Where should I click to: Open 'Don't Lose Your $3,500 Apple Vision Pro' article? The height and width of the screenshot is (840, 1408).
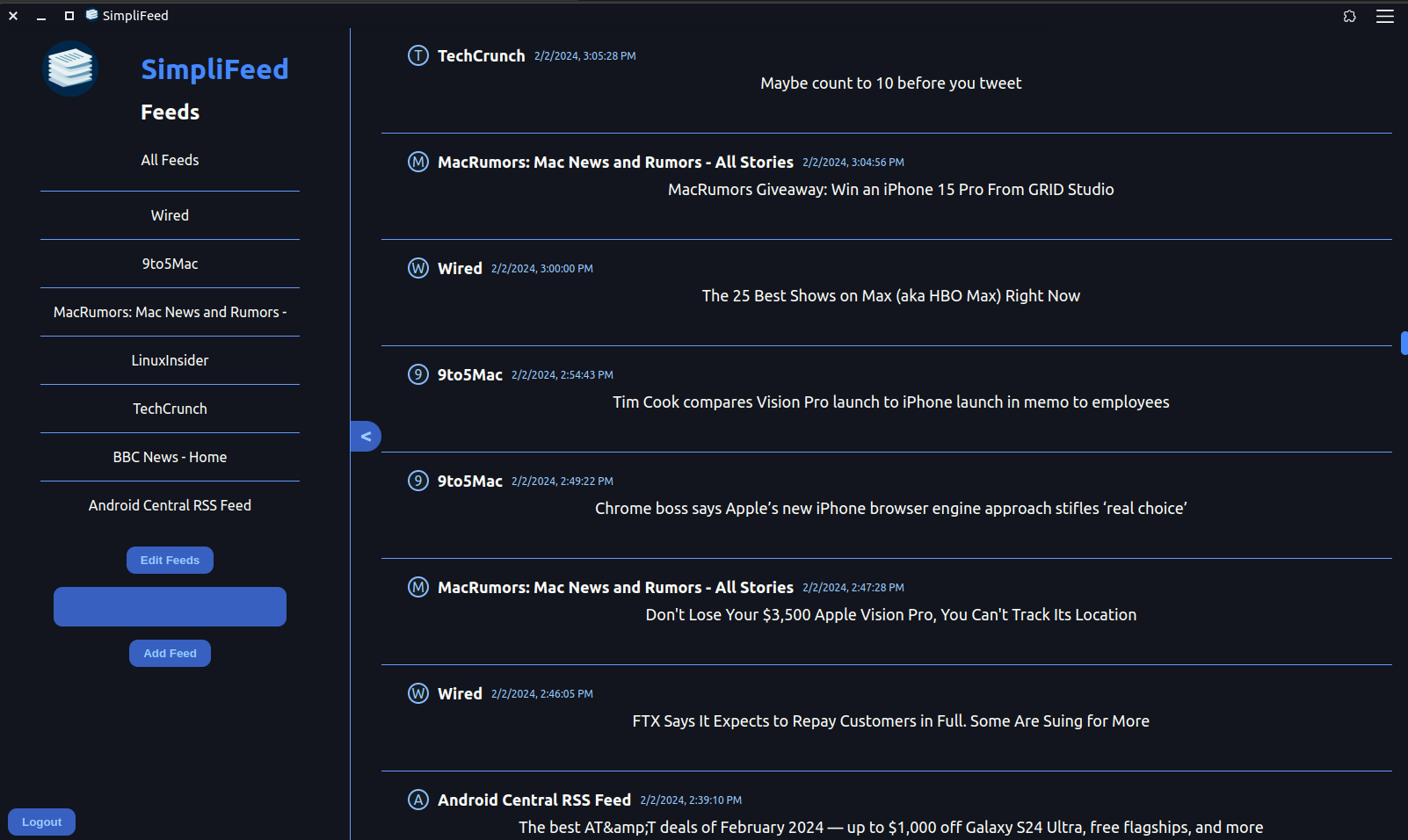click(890, 614)
